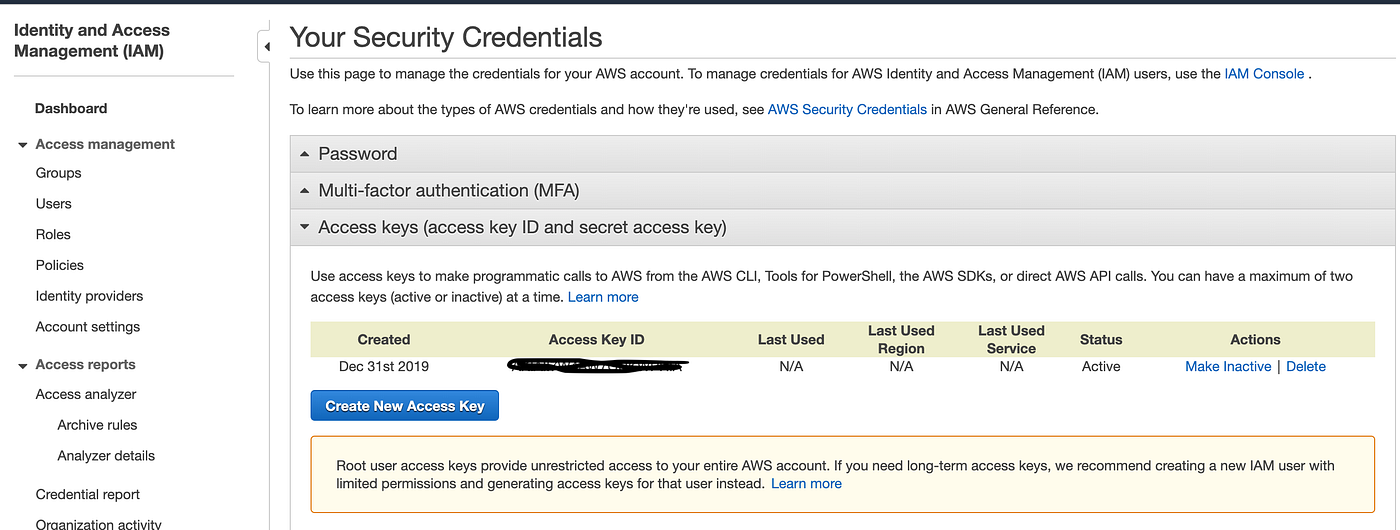Go to Groups in sidebar
1400x530 pixels.
pyautogui.click(x=59, y=173)
